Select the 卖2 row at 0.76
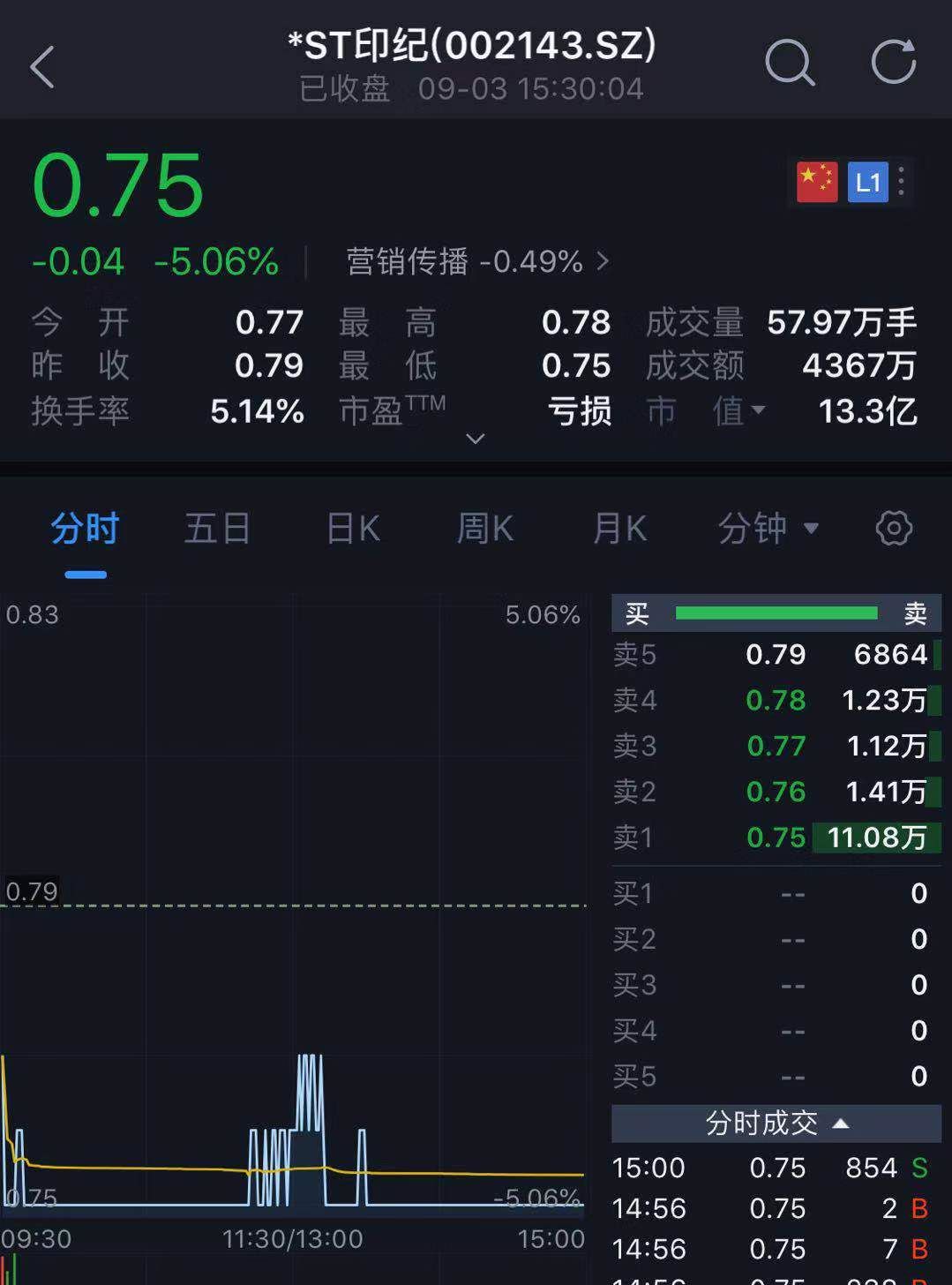952x1285 pixels. [x=776, y=792]
